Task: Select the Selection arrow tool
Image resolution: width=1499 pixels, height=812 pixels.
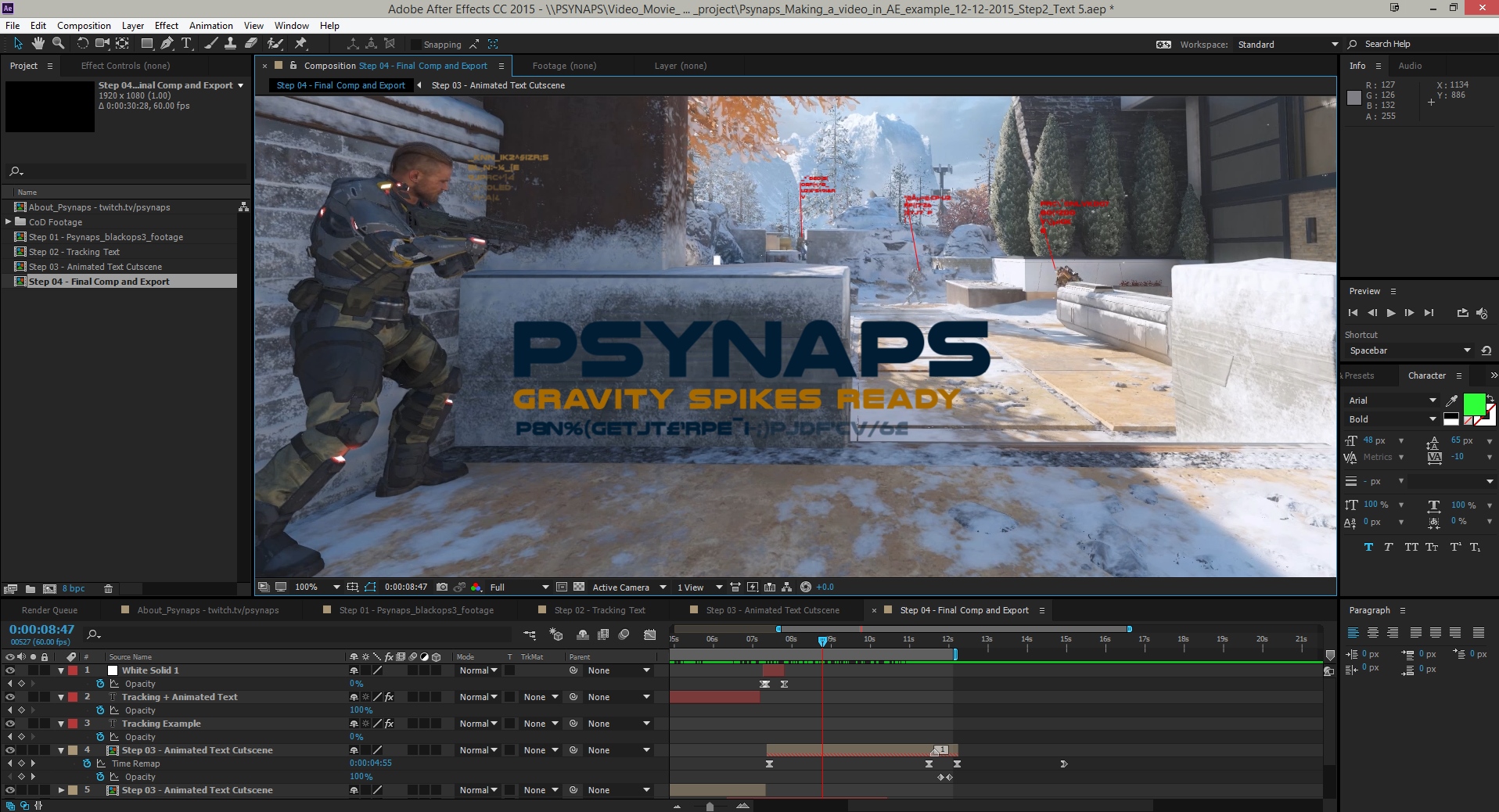Action: (x=18, y=44)
